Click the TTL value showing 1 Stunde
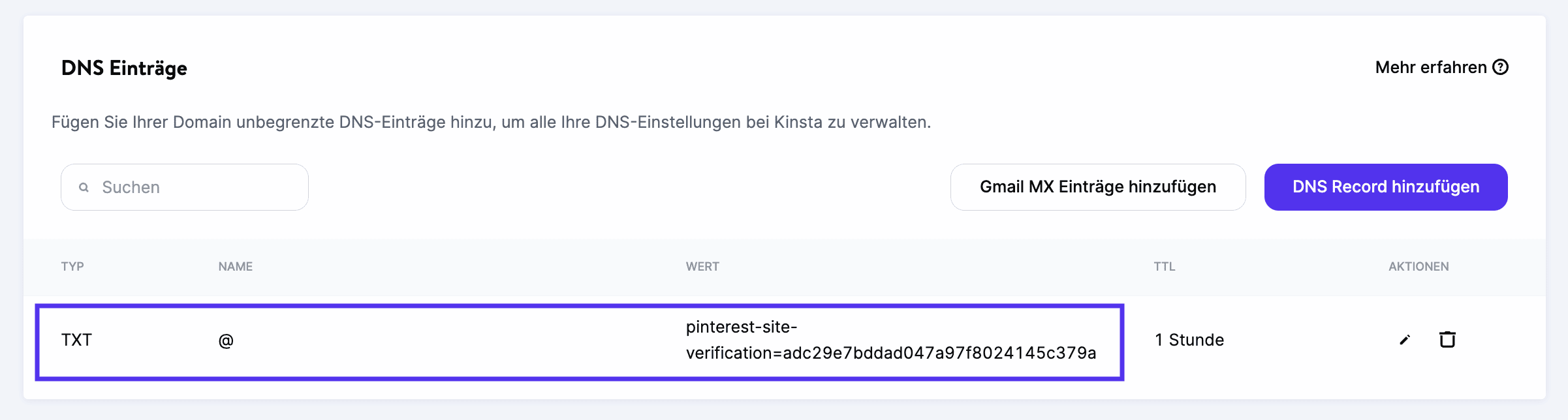Image resolution: width=1568 pixels, height=420 pixels. pyautogui.click(x=1189, y=339)
